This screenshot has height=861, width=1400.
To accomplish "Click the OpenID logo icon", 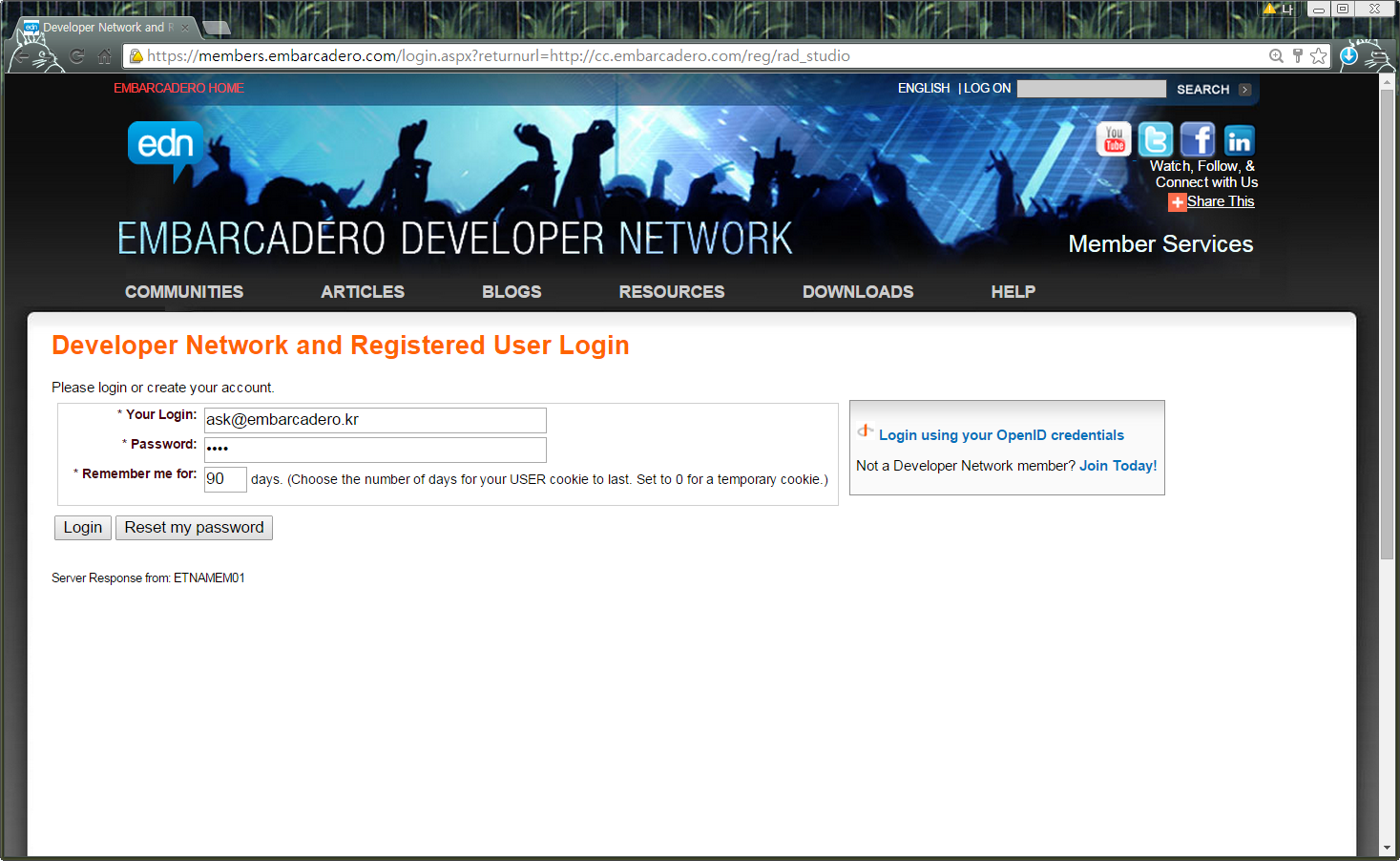I will pos(865,431).
